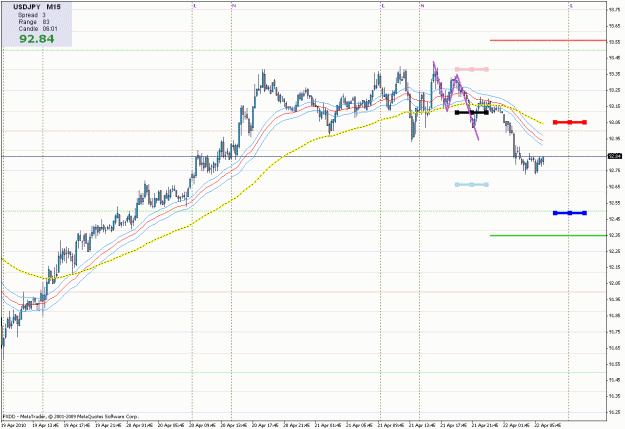The image size is (625, 429).
Task: Click the 91.95 price axis label
Action: pyautogui.click(x=614, y=299)
